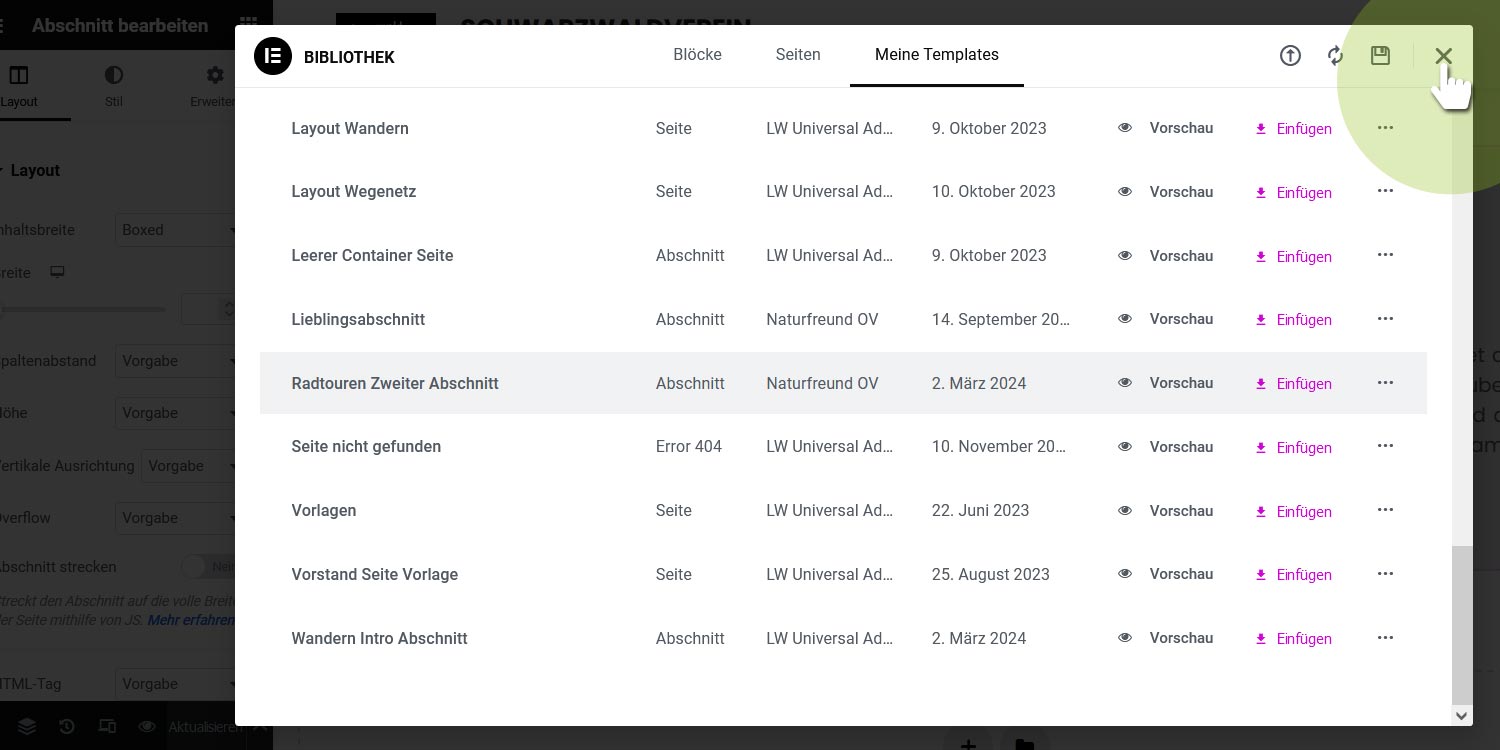Open the Höhe dropdown
Viewport: 1500px width, 750px height.
click(x=176, y=413)
